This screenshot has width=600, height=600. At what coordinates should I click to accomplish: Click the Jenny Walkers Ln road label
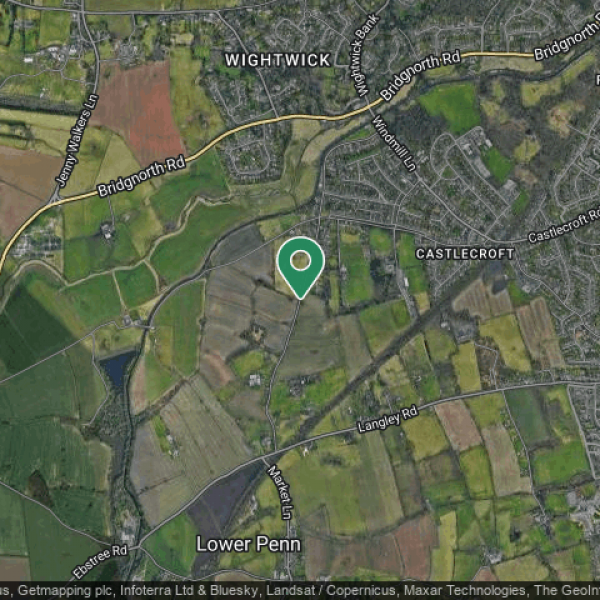[77, 140]
